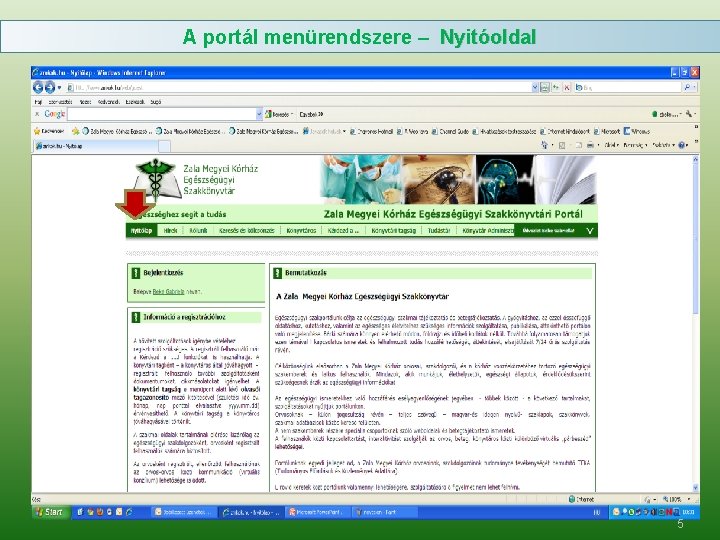Screen dimensions: 720x540
Task: Click the browser Forward arrow button
Action: pos(50,87)
